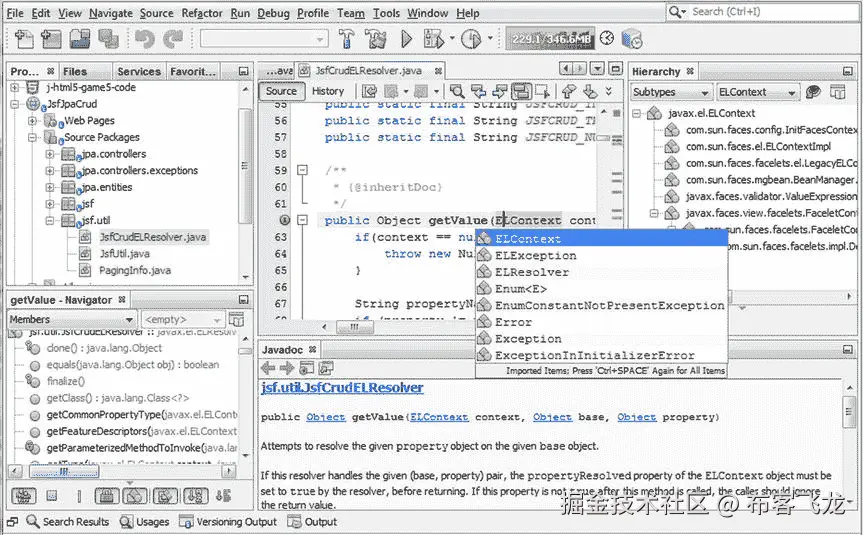Click the Javadoc back arrow

(268, 368)
